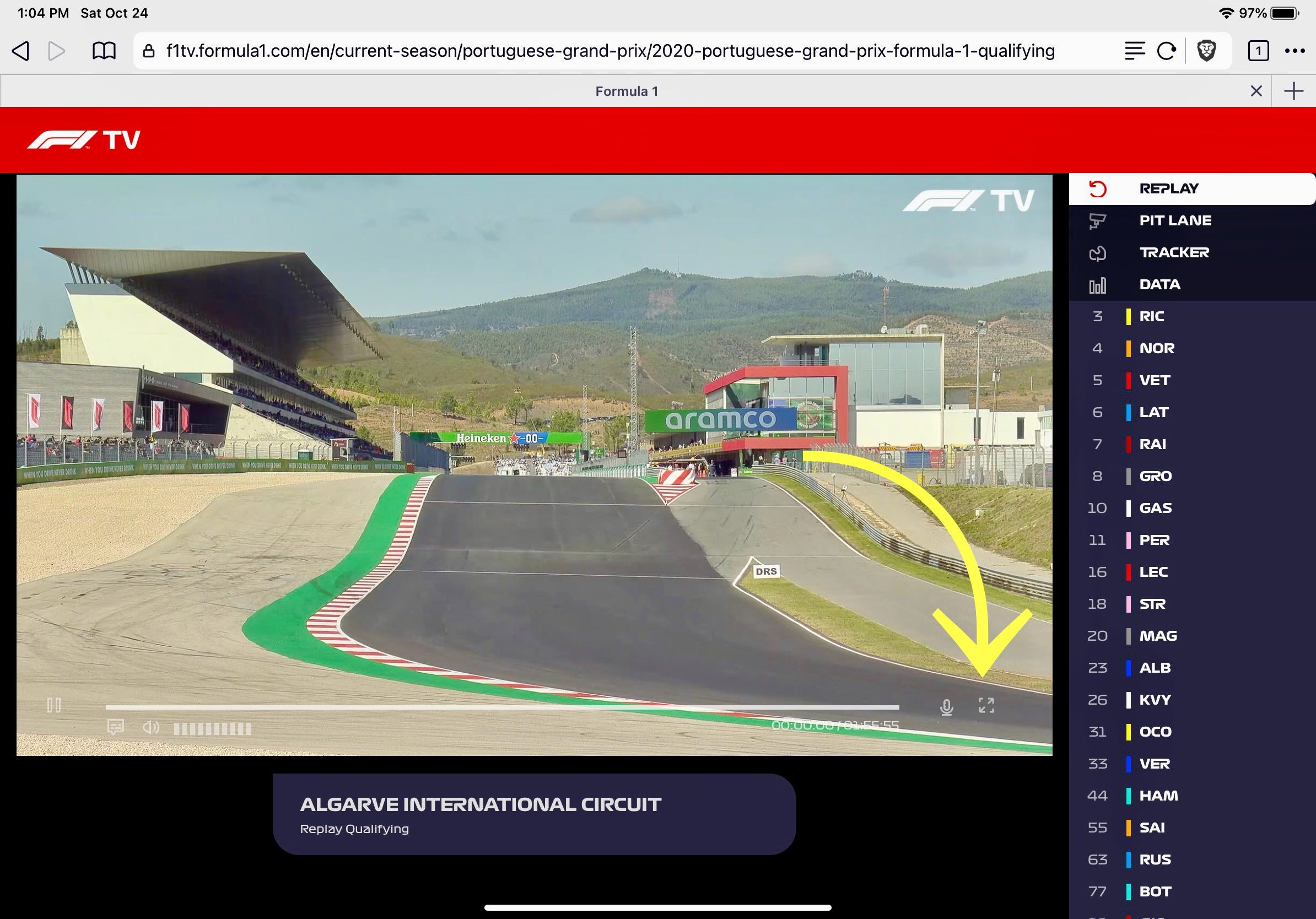Select GRO onboard camera

[x=1192, y=476]
